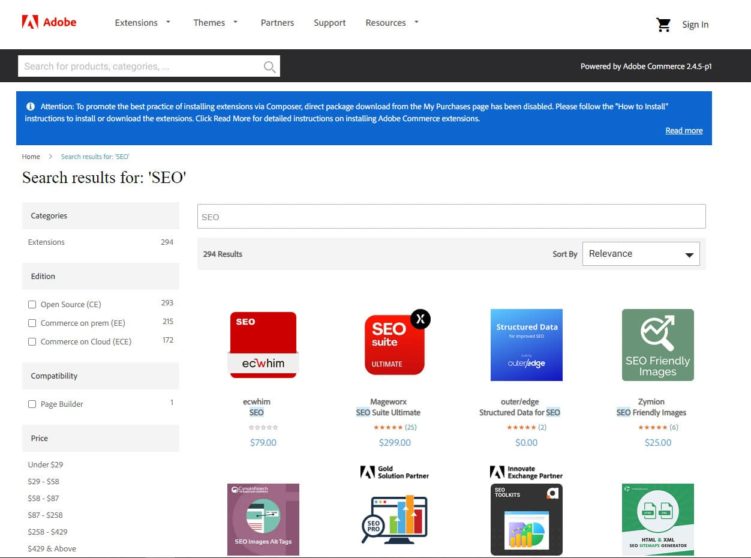Image resolution: width=751 pixels, height=558 pixels.
Task: Open the Sort By Relevance dropdown
Action: (x=641, y=254)
